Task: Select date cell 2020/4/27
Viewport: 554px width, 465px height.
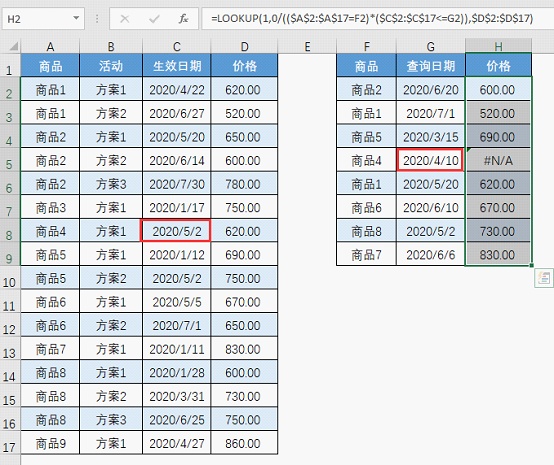Action: (177, 443)
